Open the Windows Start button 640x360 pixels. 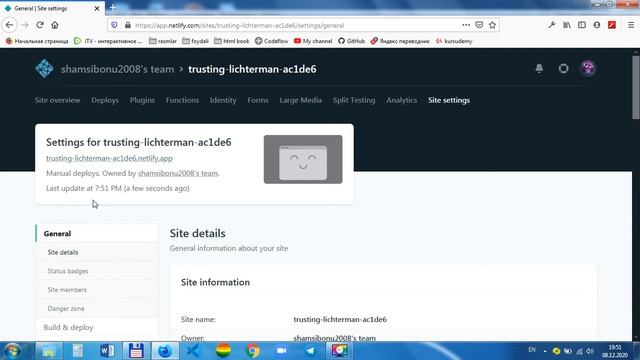click(12, 351)
